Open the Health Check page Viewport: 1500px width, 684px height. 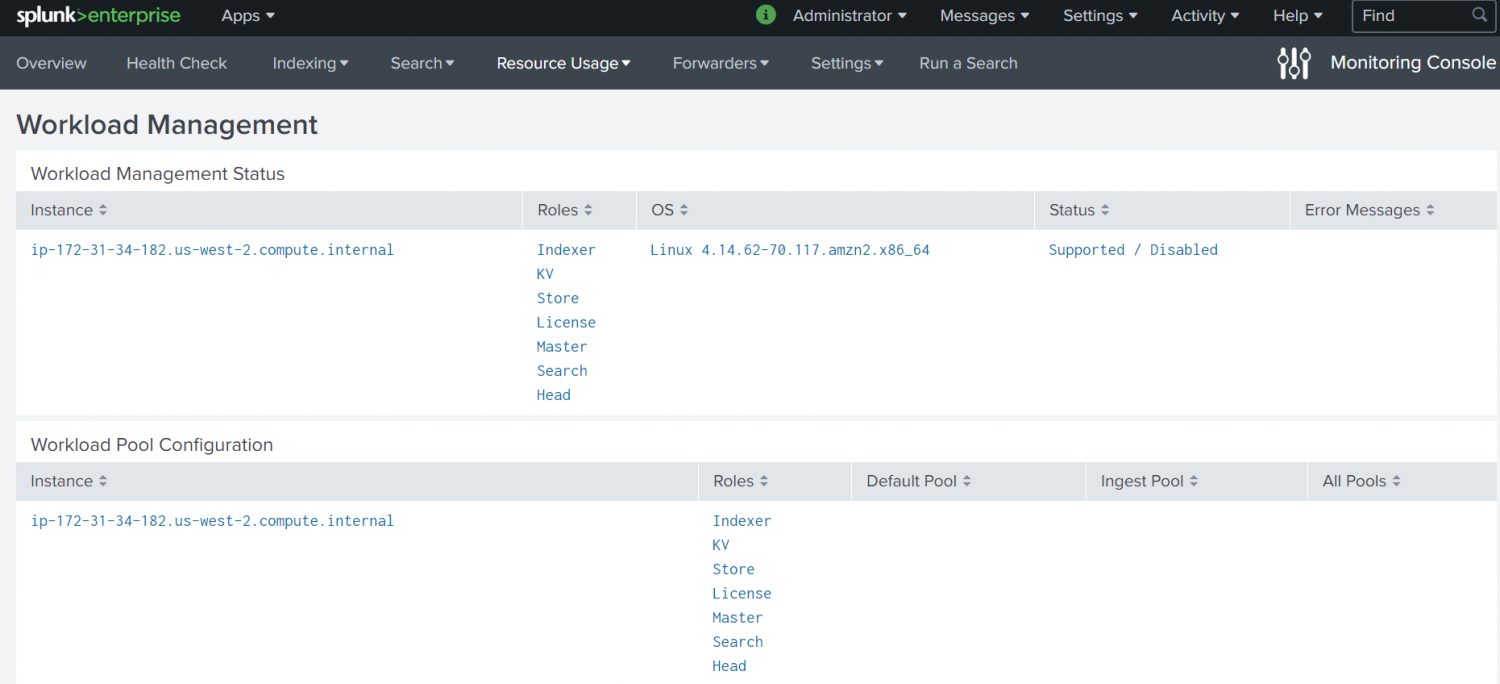click(176, 63)
